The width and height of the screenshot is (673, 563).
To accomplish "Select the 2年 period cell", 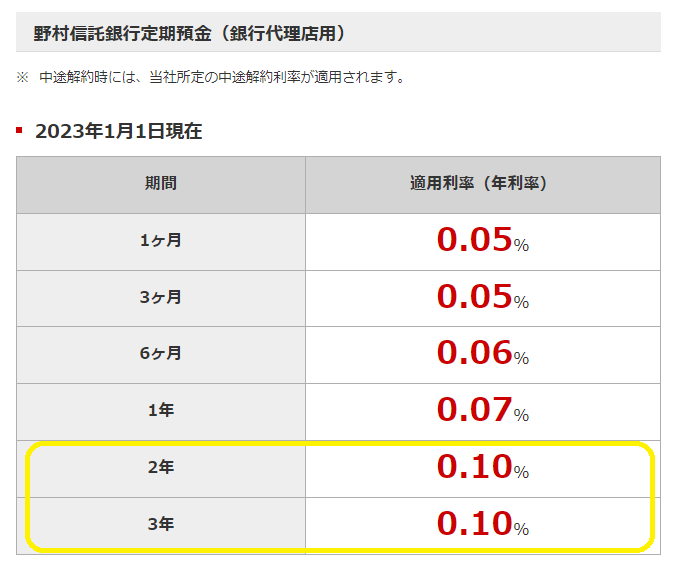I will tap(161, 469).
